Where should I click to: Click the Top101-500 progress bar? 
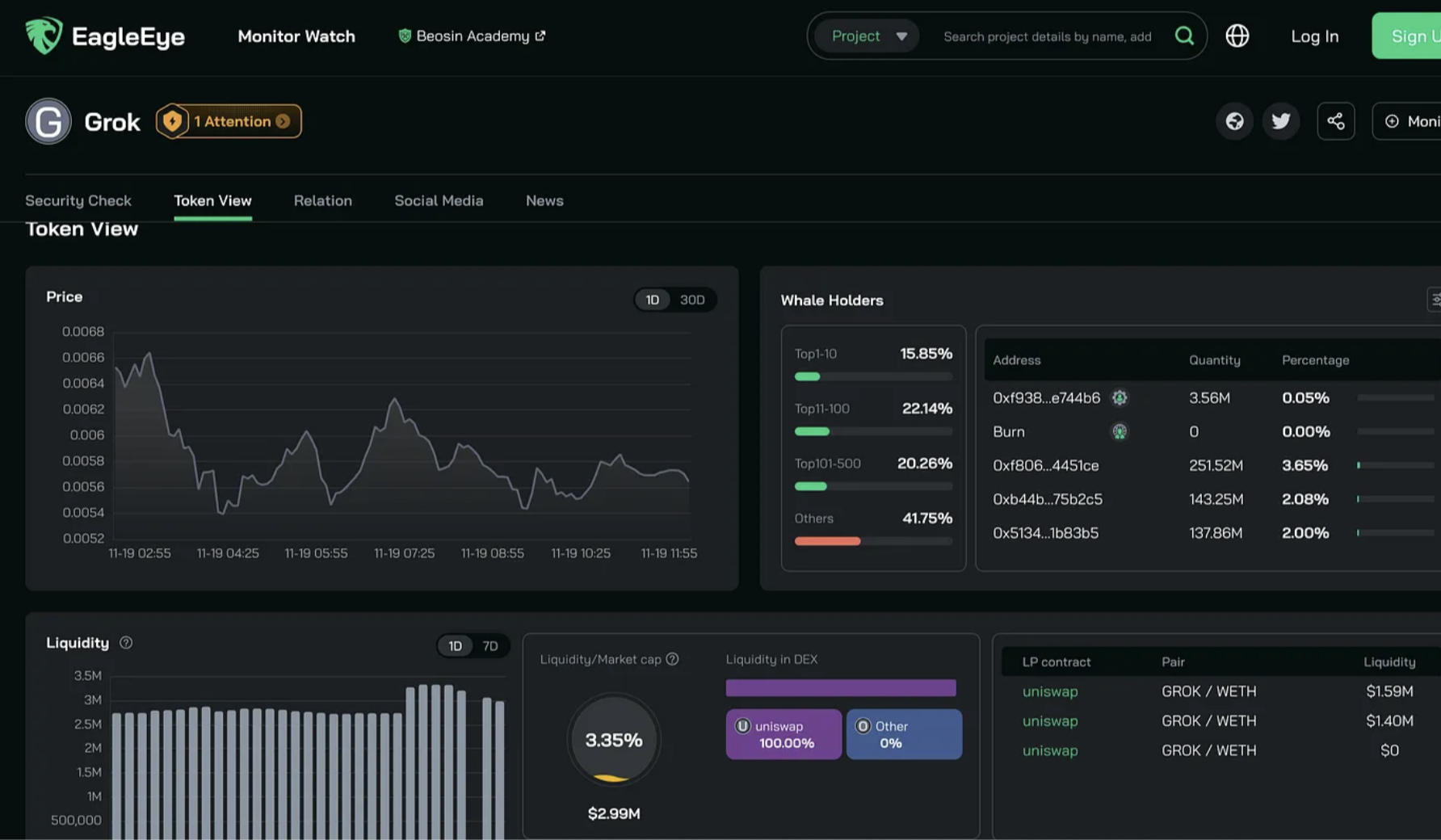click(x=873, y=486)
